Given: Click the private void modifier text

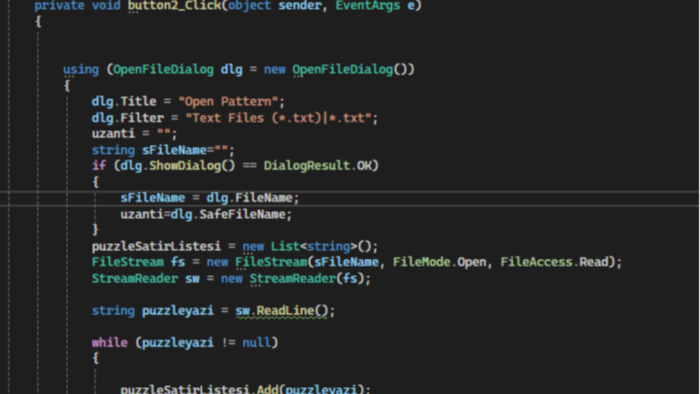Looking at the screenshot, I should (77, 5).
